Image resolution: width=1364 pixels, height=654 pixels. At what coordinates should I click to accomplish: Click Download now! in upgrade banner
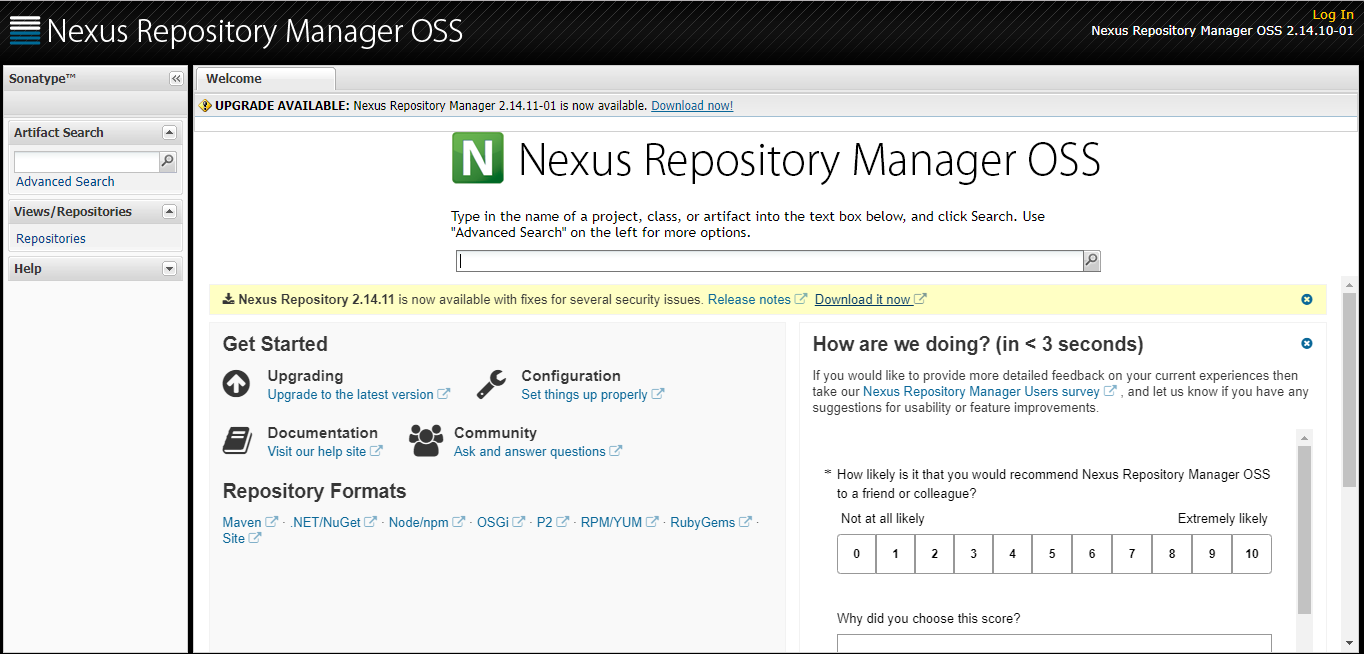[692, 106]
